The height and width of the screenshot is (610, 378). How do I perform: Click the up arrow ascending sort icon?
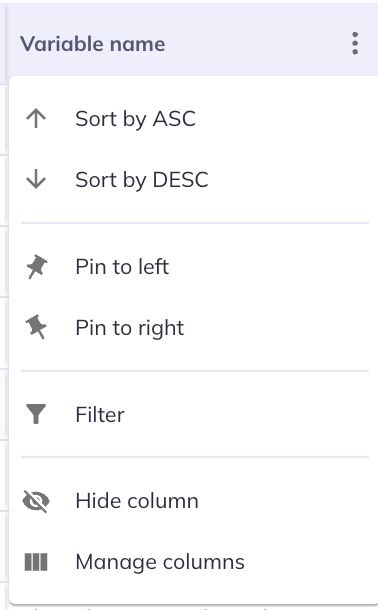[36, 118]
